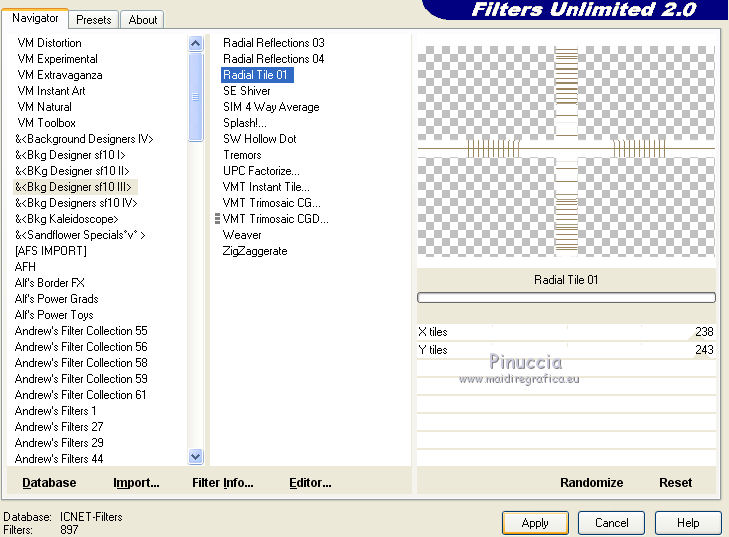Open the Presets tab

[93, 20]
